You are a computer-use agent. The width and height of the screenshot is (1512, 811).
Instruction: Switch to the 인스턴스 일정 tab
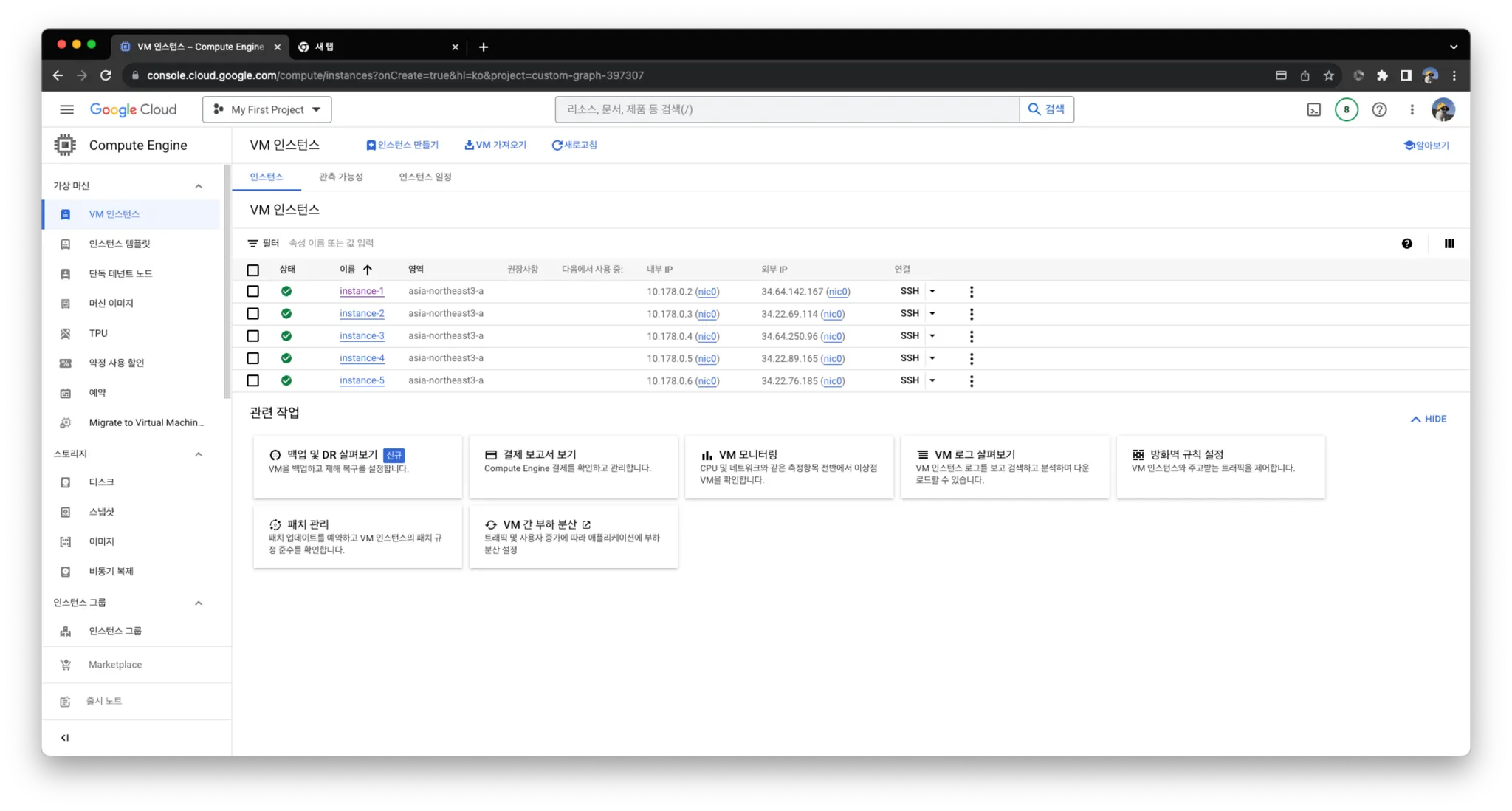(425, 177)
